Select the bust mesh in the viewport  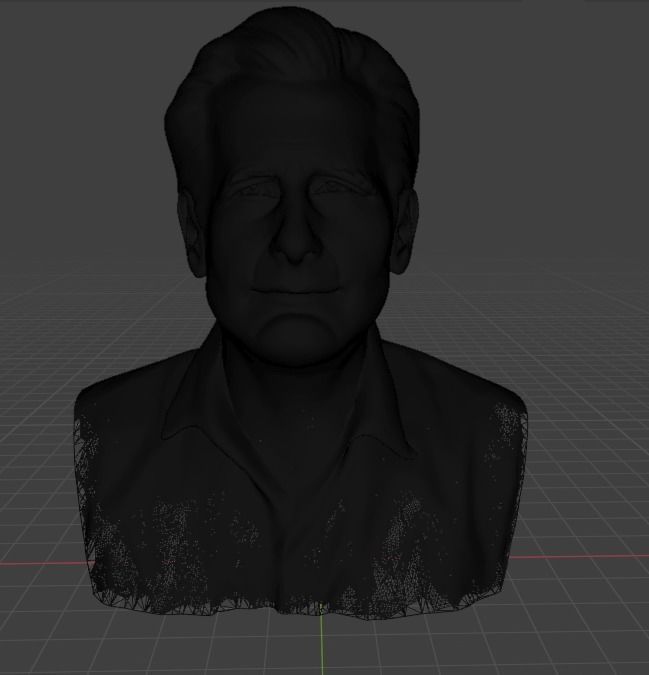pos(300,313)
